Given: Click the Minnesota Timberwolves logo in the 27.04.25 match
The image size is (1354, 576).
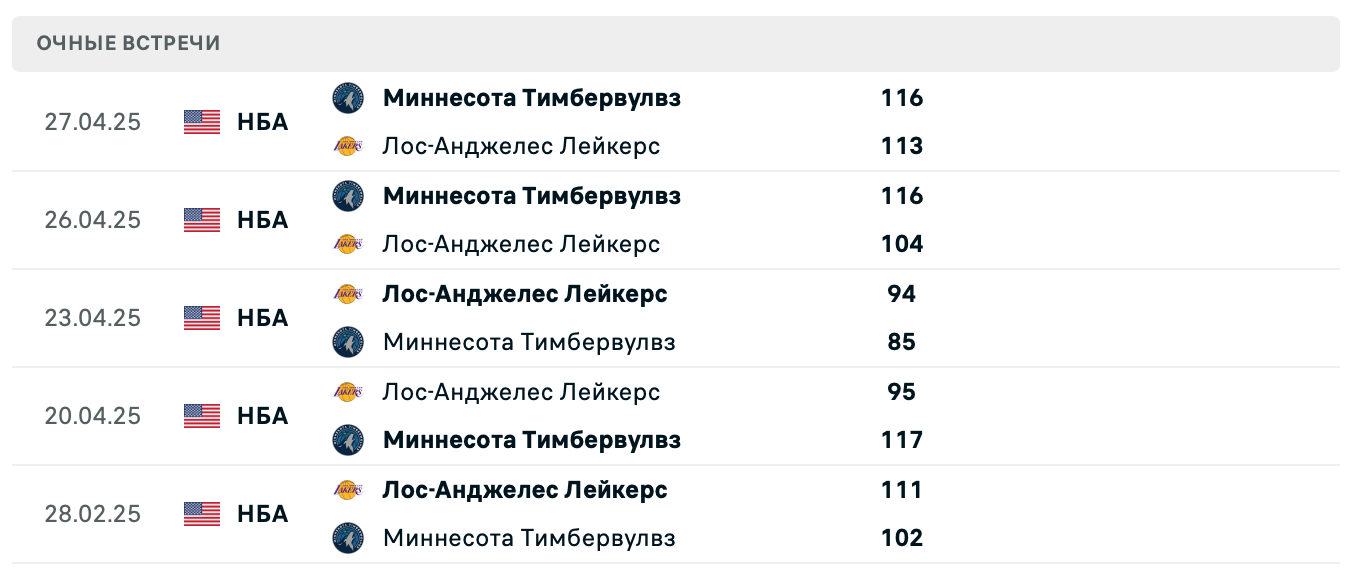Looking at the screenshot, I should click(348, 98).
